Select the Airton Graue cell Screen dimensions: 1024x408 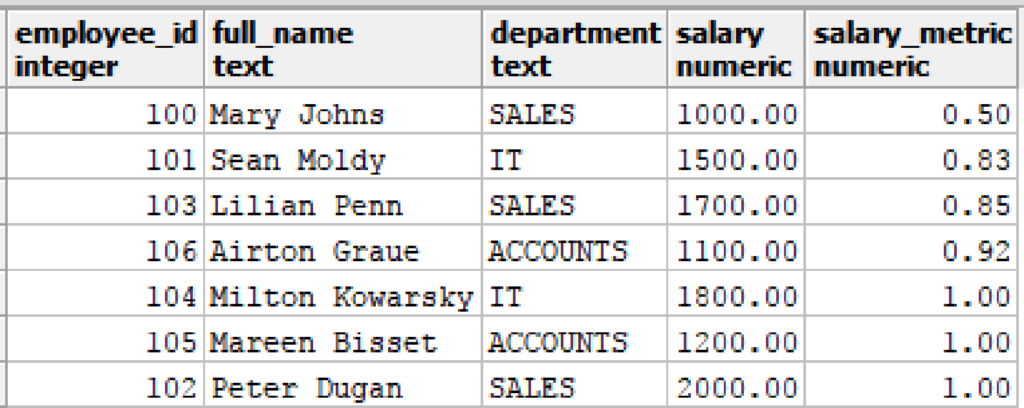pos(343,248)
